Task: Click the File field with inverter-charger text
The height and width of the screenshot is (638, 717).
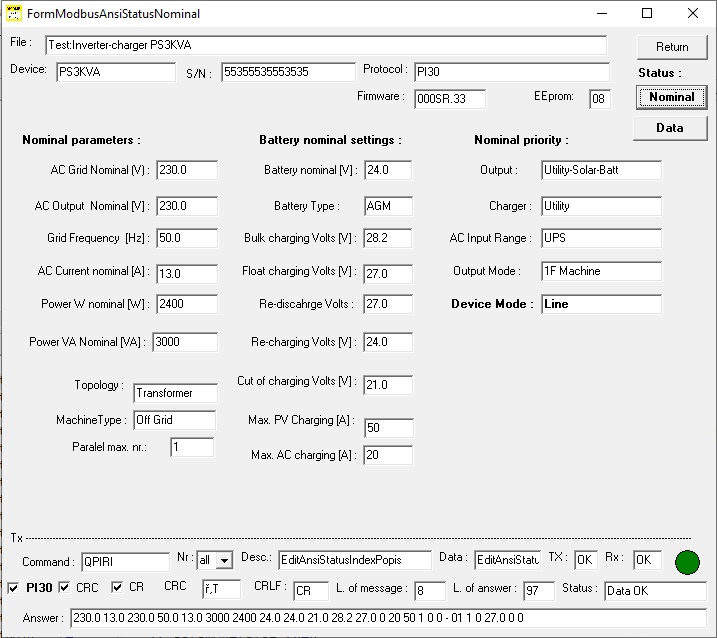Action: 325,46
